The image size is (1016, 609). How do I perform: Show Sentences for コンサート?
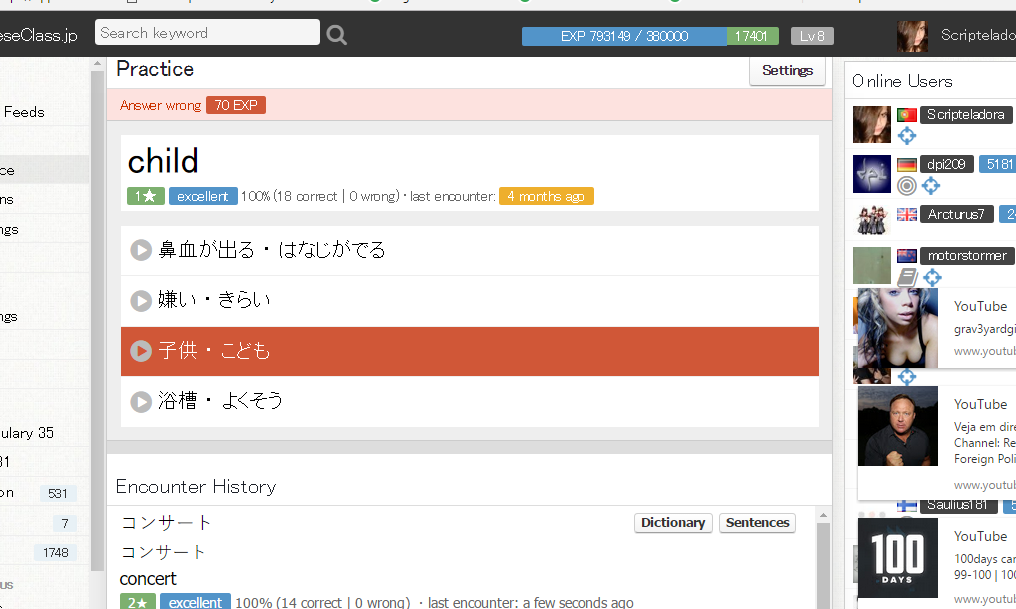click(757, 523)
